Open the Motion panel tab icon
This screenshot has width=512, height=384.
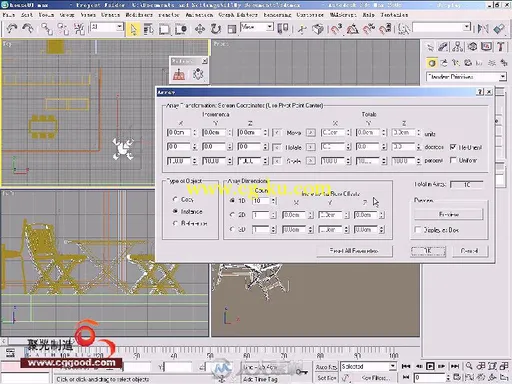point(472,47)
